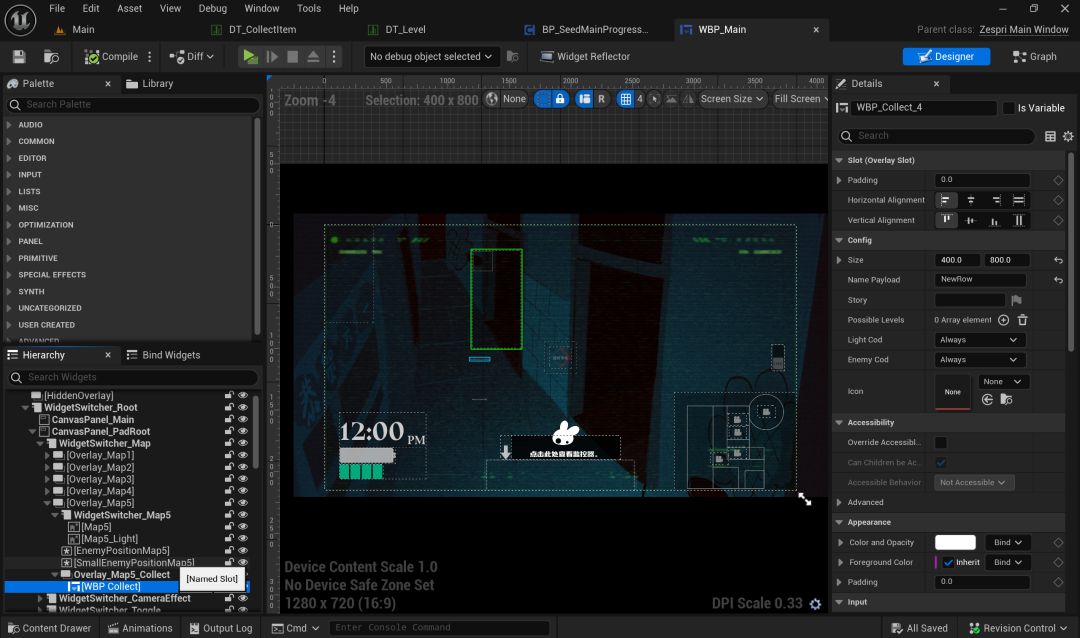The height and width of the screenshot is (638, 1080).
Task: Toggle the lock icon in the designer toolbar
Action: click(x=560, y=99)
